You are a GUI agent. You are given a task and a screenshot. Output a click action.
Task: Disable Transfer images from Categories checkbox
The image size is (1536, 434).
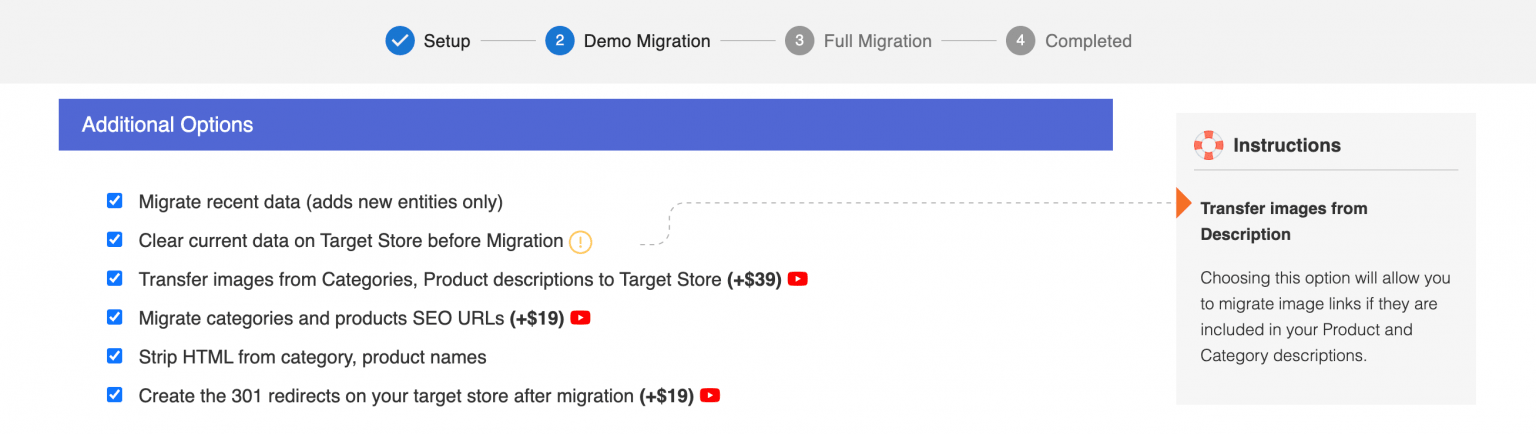coord(115,279)
